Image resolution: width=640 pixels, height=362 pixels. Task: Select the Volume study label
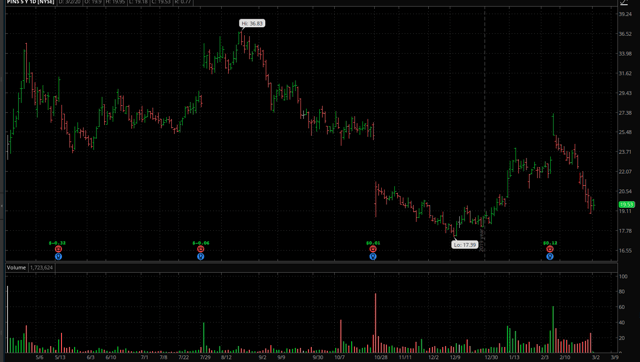coord(16,268)
